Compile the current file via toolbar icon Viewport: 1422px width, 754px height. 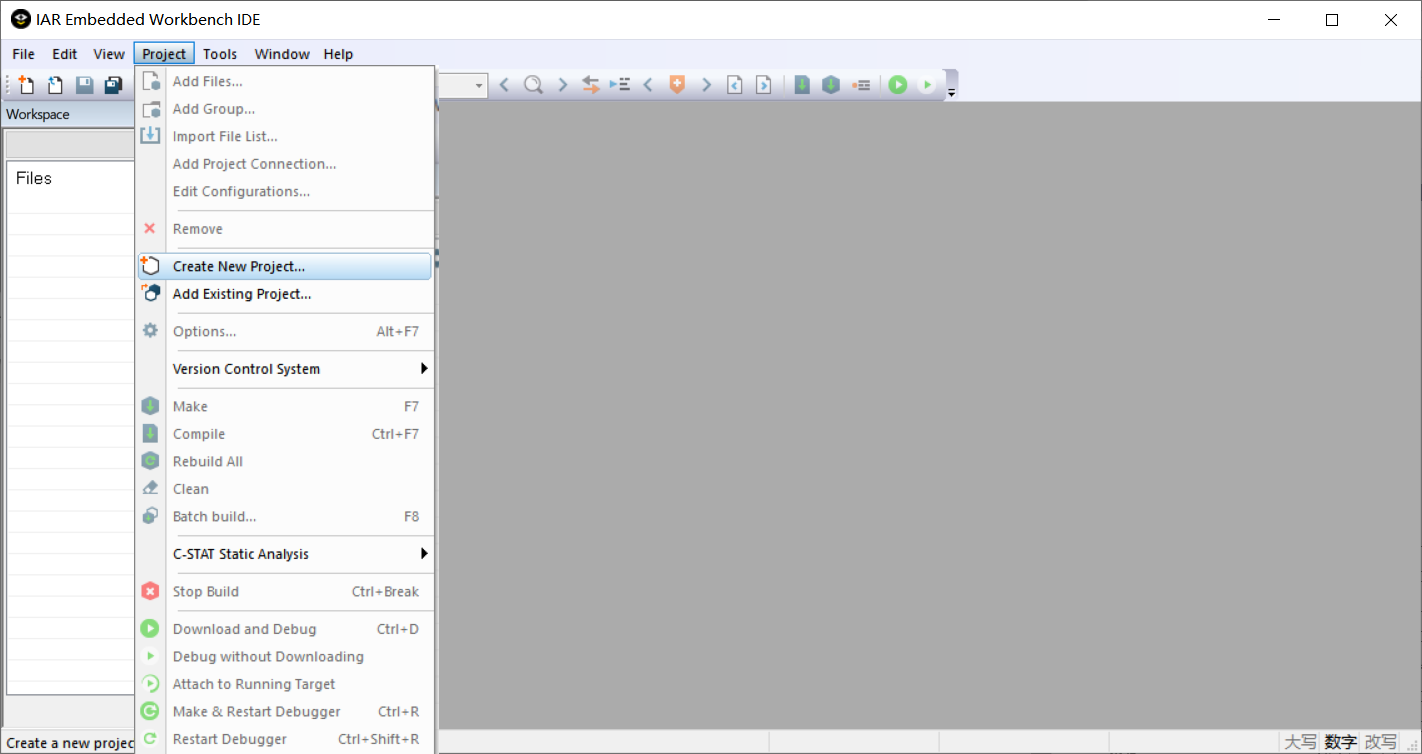point(802,84)
